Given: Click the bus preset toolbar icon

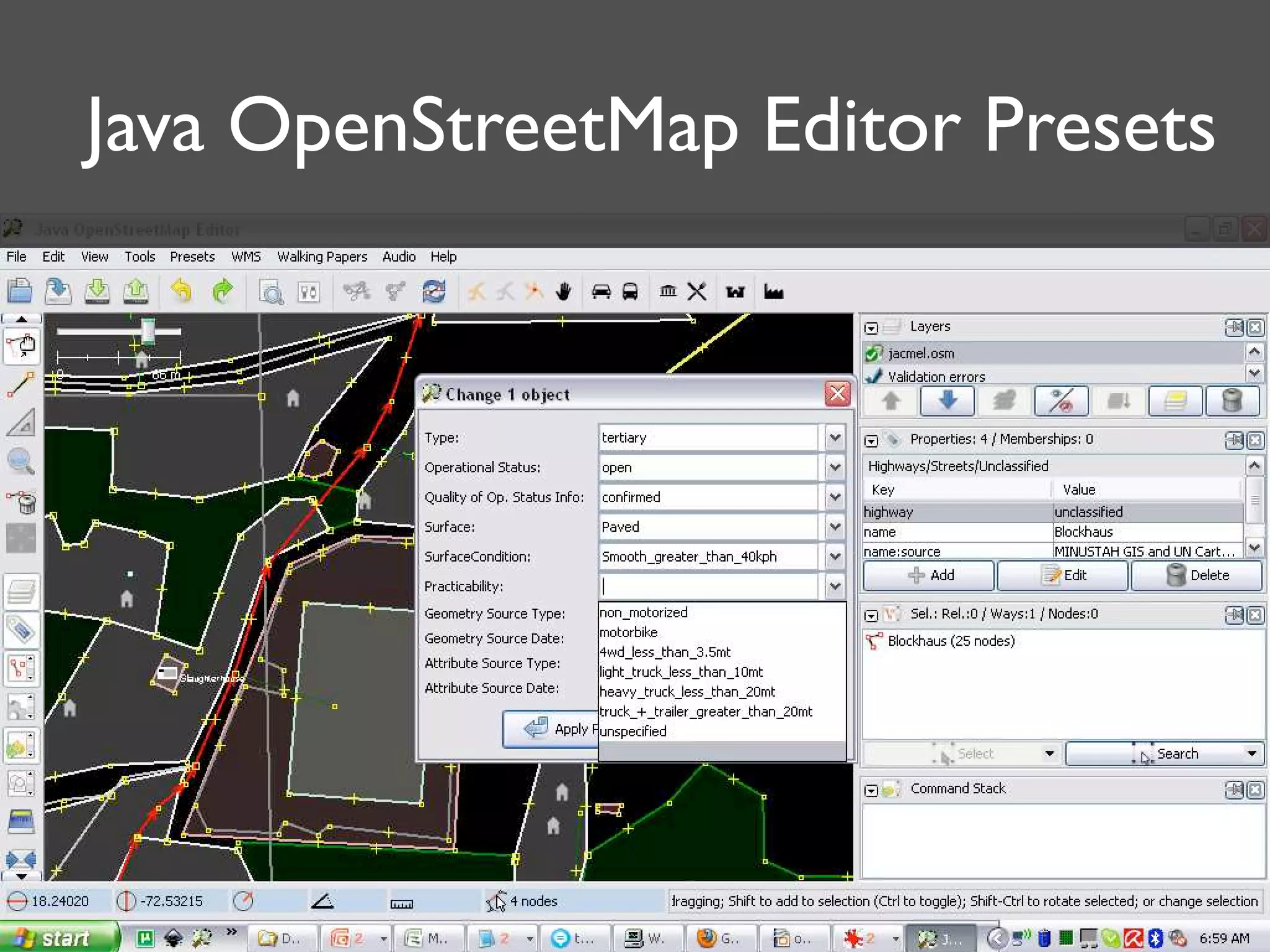Looking at the screenshot, I should pyautogui.click(x=630, y=291).
